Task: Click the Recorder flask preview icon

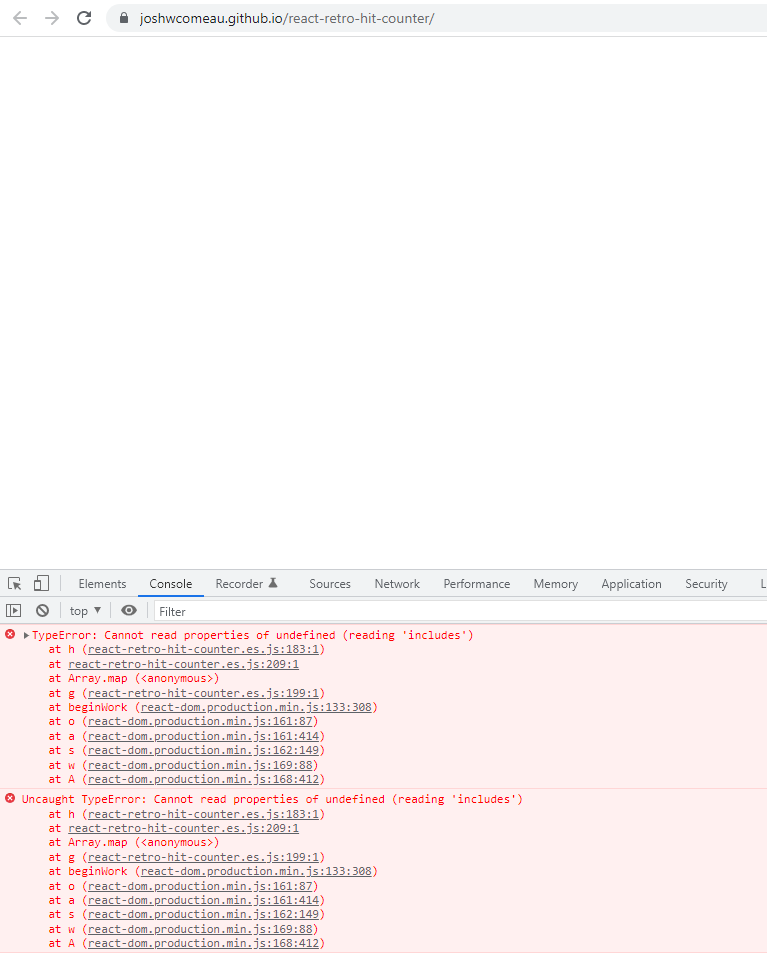Action: (x=273, y=583)
